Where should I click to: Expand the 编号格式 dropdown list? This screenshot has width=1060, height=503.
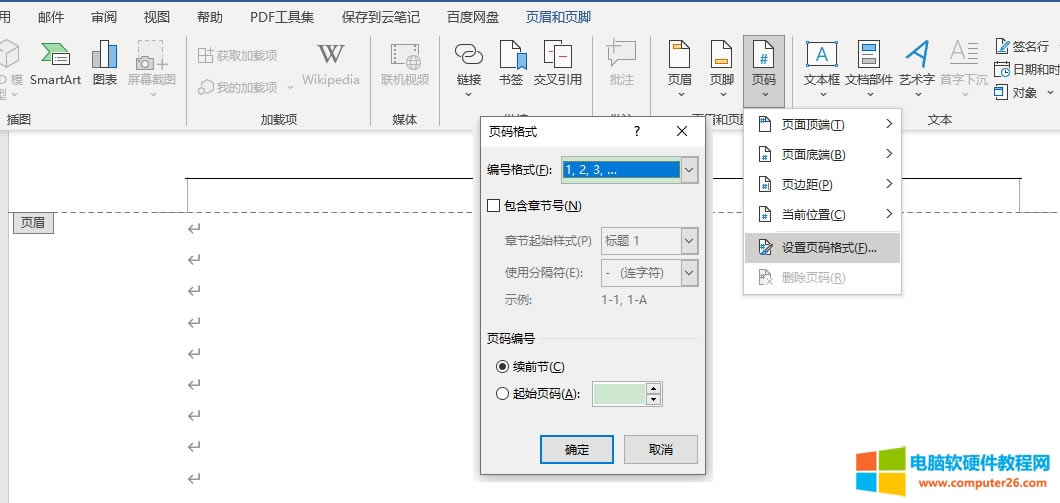689,170
